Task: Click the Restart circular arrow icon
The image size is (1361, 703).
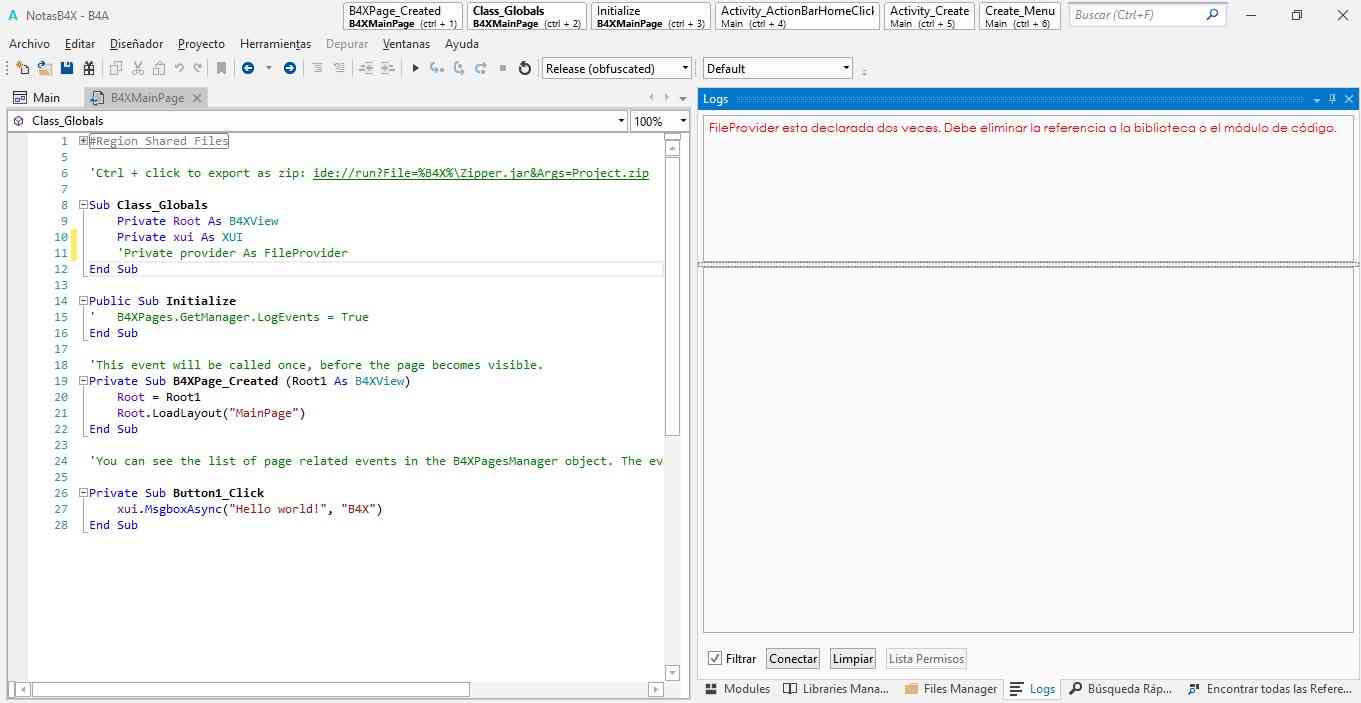Action: point(525,68)
